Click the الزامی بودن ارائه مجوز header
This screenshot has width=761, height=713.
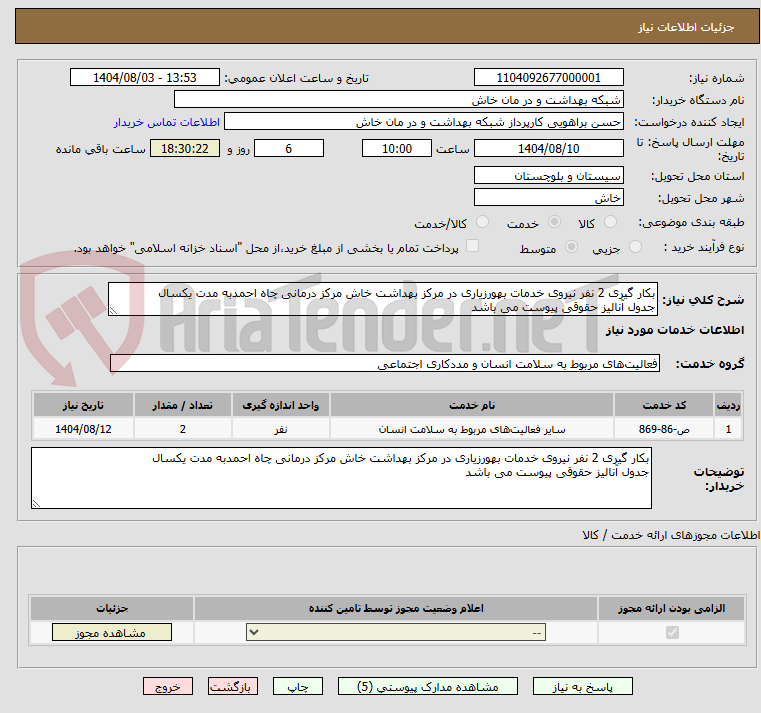coord(671,608)
